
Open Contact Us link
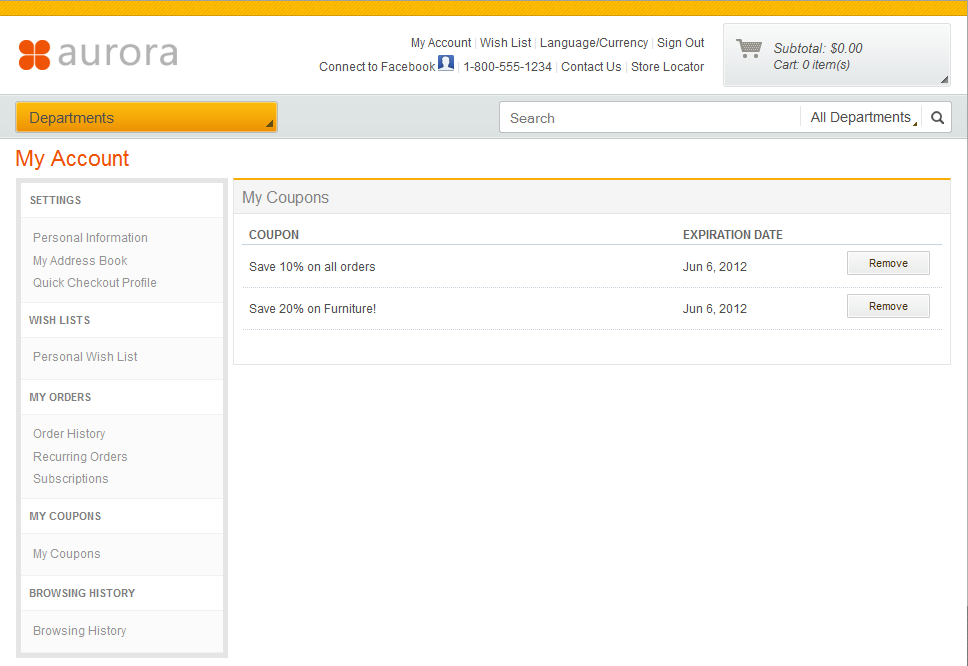tap(591, 67)
